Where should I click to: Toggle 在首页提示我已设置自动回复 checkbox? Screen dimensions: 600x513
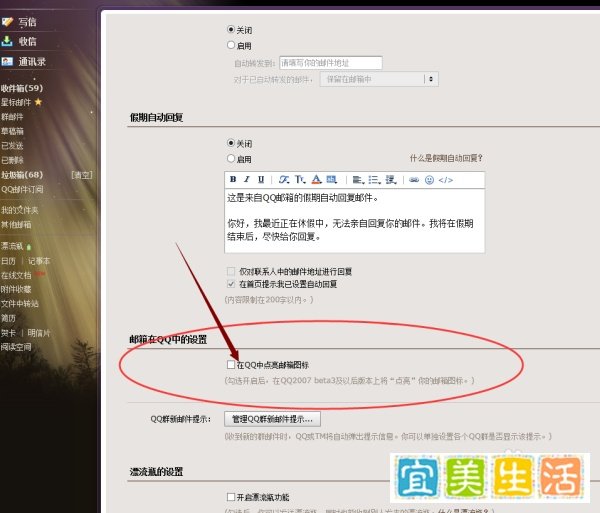231,284
